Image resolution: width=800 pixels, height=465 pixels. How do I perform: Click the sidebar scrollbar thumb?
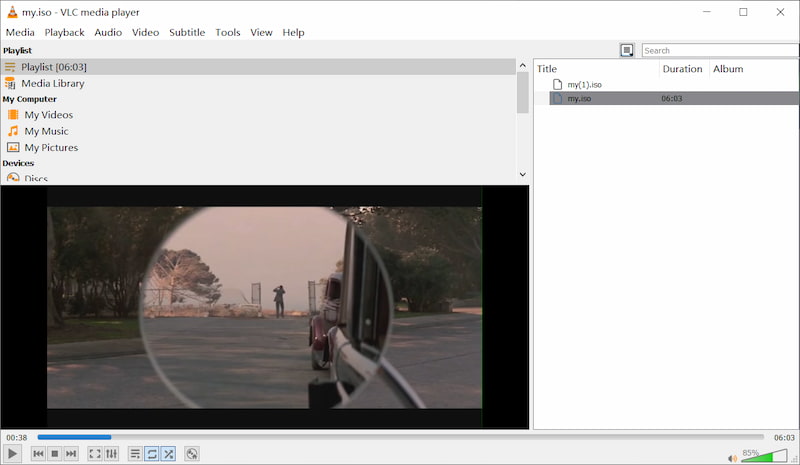coord(522,92)
